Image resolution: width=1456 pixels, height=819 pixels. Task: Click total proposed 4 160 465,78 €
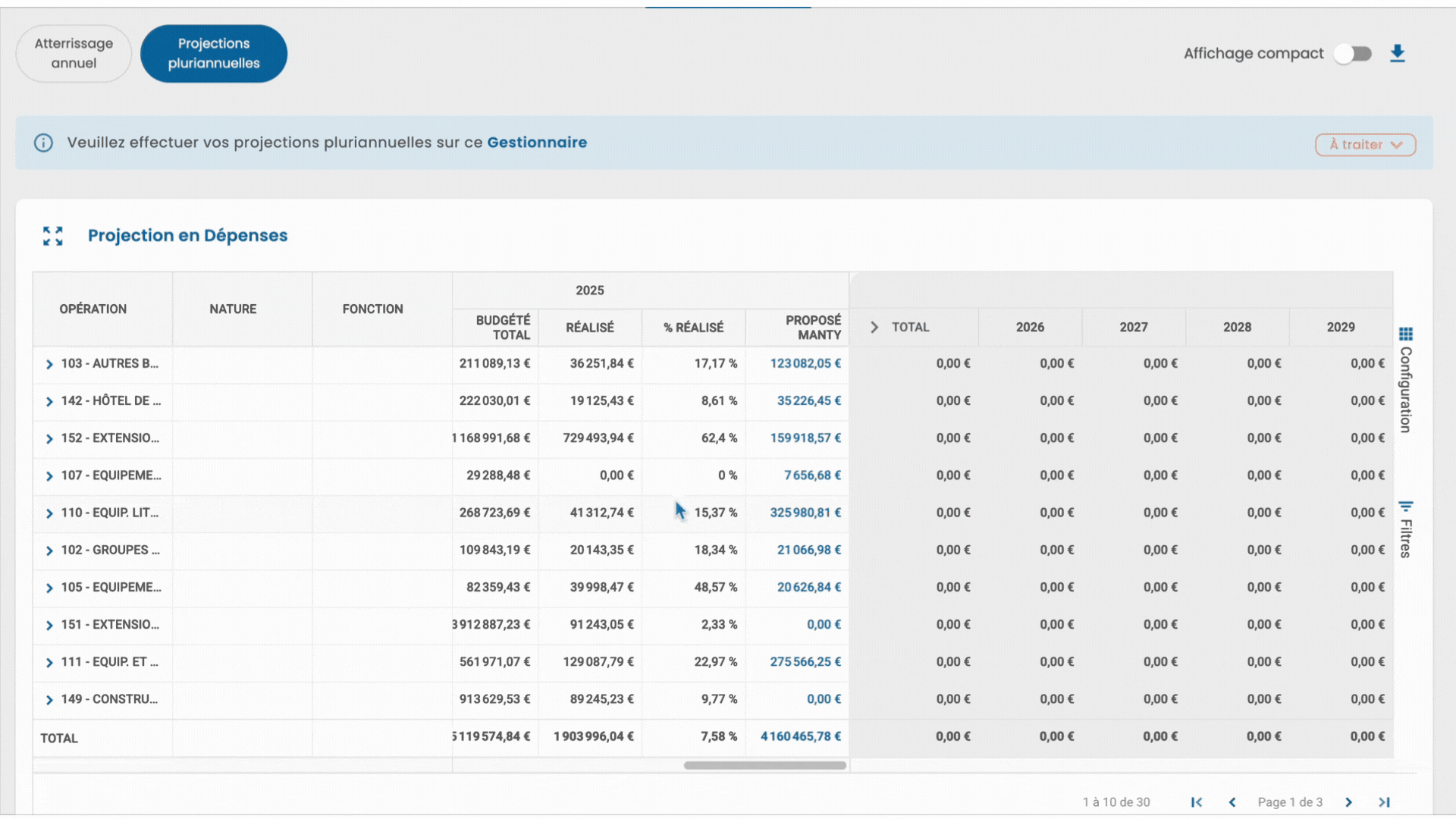click(x=801, y=736)
